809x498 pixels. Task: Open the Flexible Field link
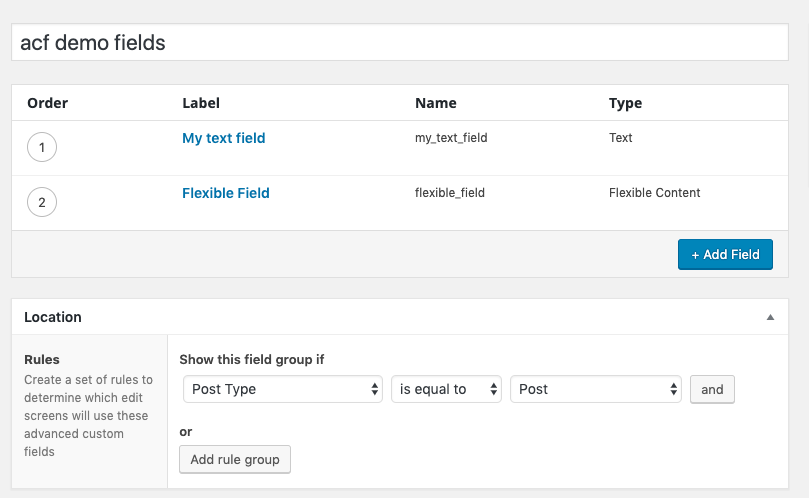[x=226, y=193]
